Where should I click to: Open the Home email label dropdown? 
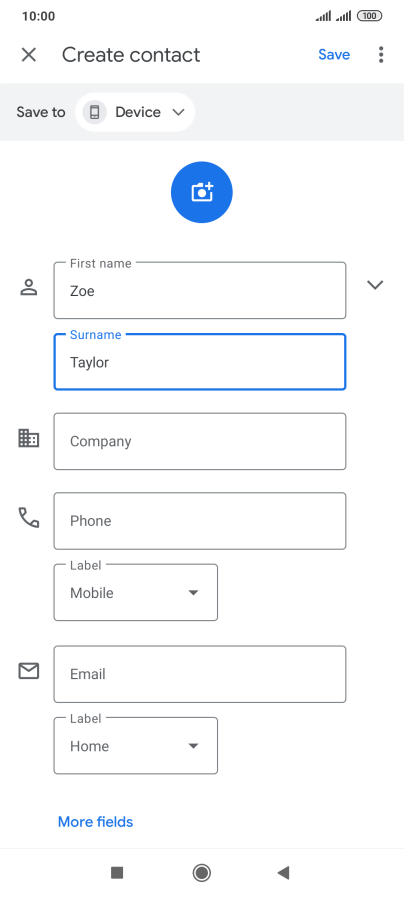(x=136, y=746)
